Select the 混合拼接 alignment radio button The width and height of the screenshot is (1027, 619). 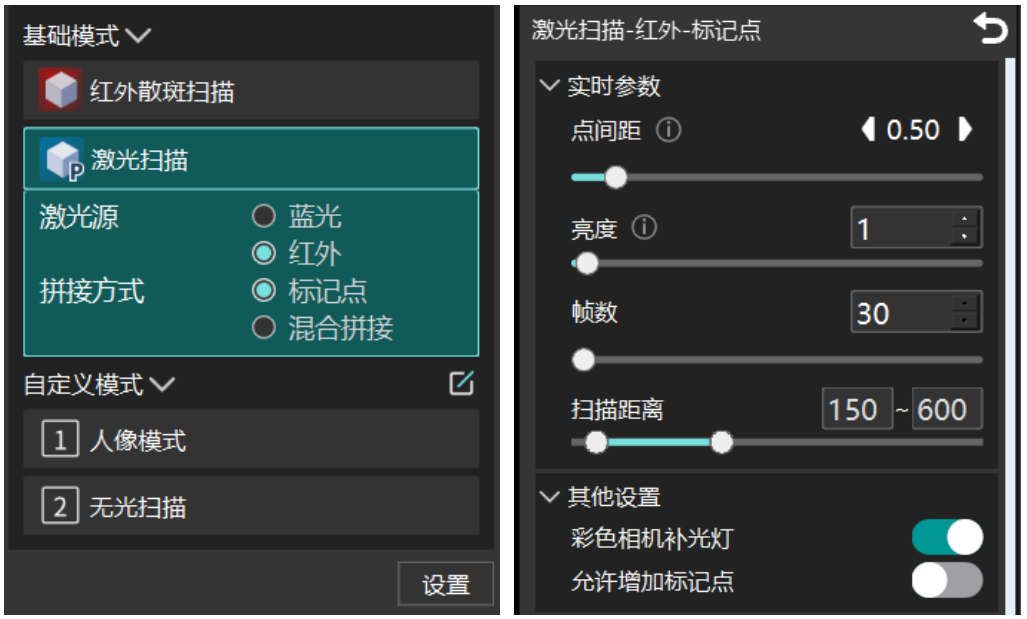264,328
